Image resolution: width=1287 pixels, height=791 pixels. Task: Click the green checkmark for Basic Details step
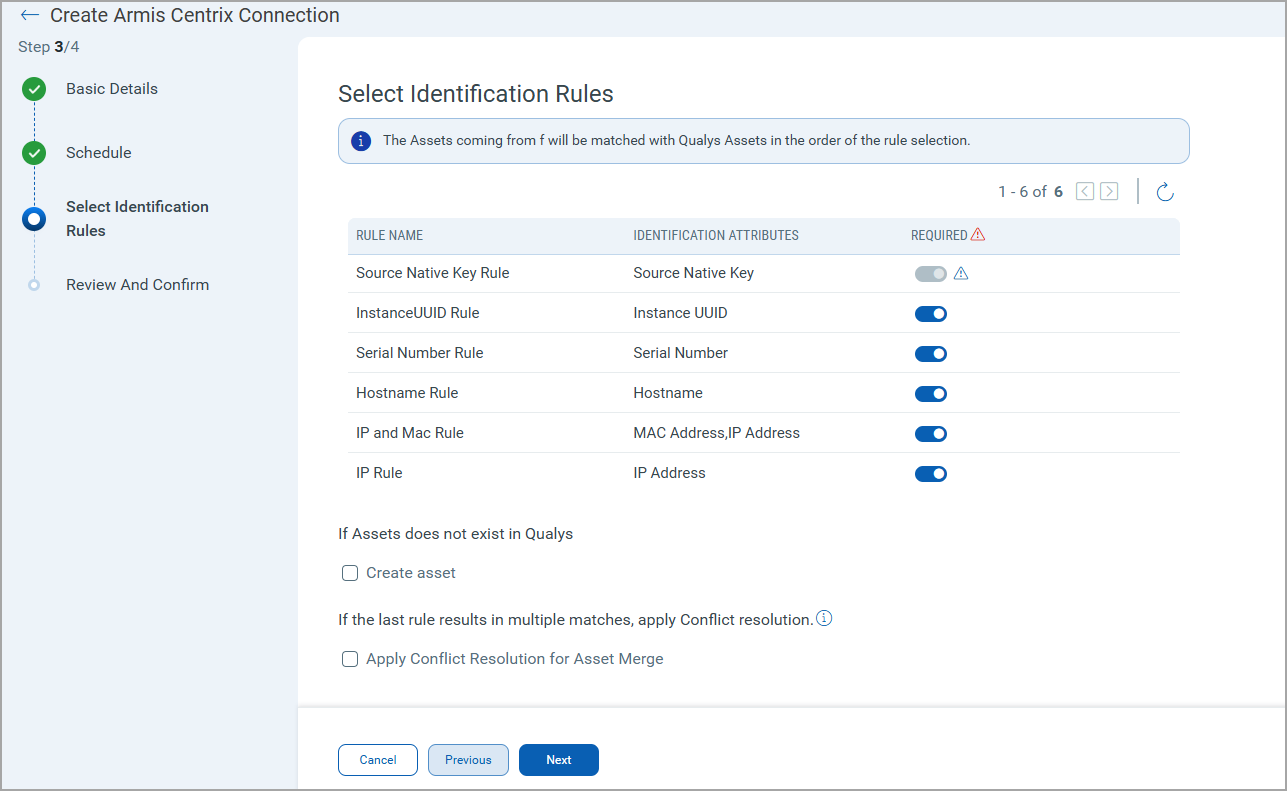click(34, 89)
